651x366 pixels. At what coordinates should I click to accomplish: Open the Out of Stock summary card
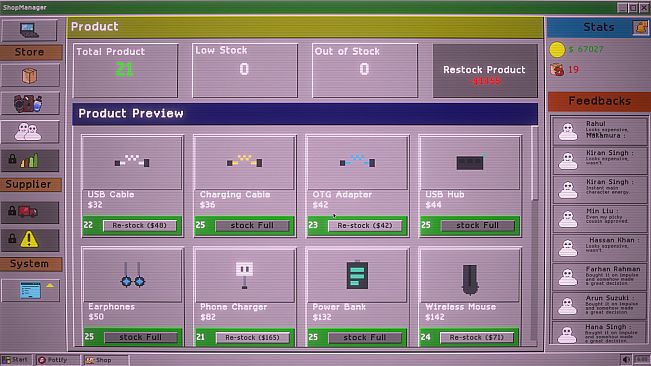pyautogui.click(x=365, y=71)
